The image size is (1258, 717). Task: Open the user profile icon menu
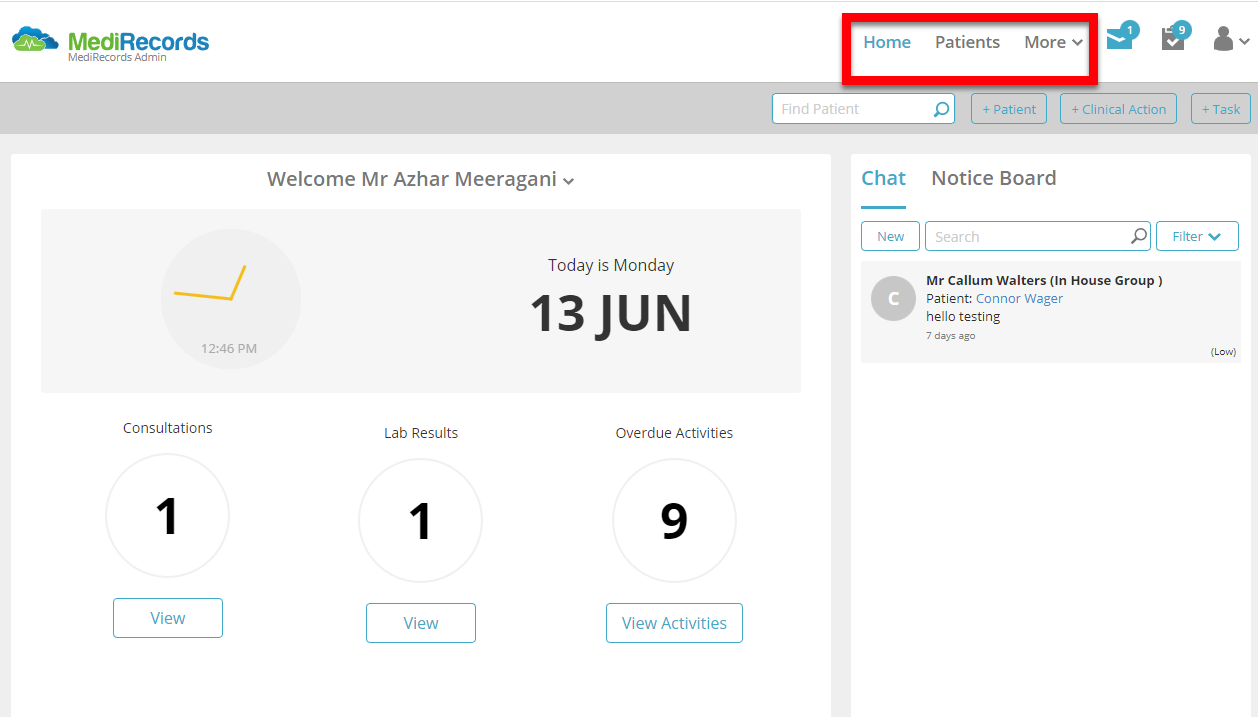1230,40
